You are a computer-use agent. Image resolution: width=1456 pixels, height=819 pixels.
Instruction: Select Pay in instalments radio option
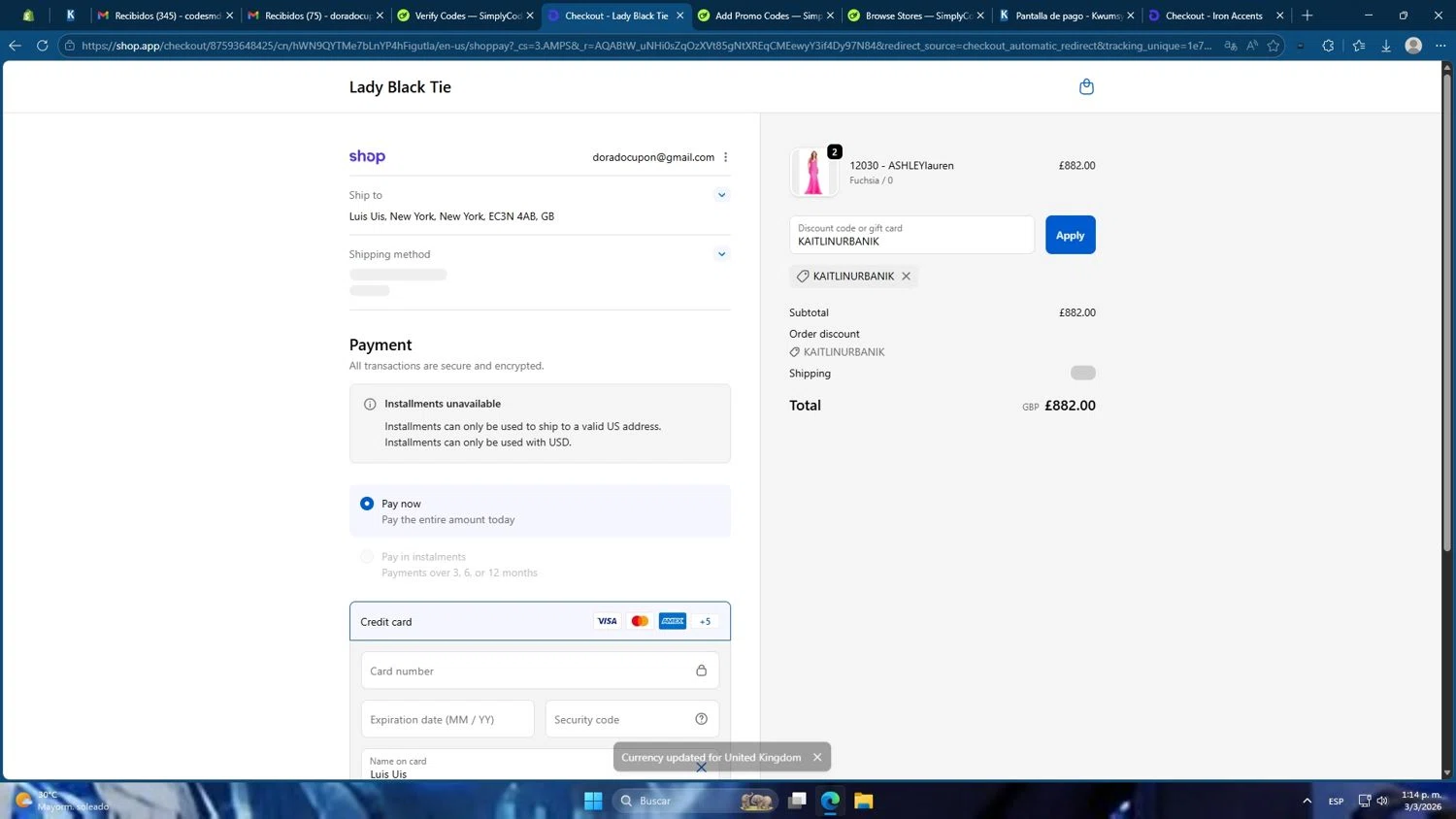click(367, 557)
